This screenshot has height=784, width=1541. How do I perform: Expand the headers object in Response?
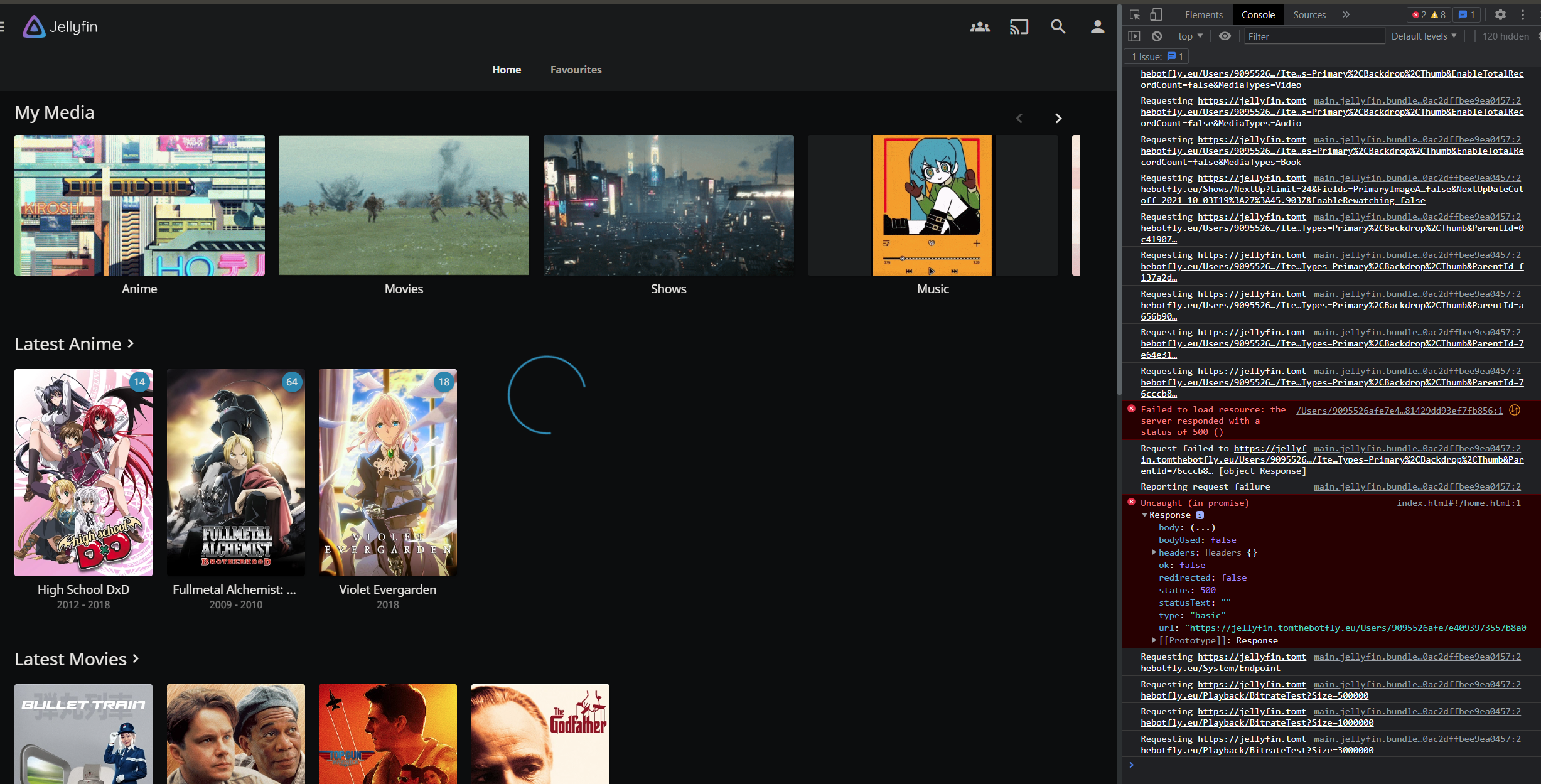(x=1154, y=552)
